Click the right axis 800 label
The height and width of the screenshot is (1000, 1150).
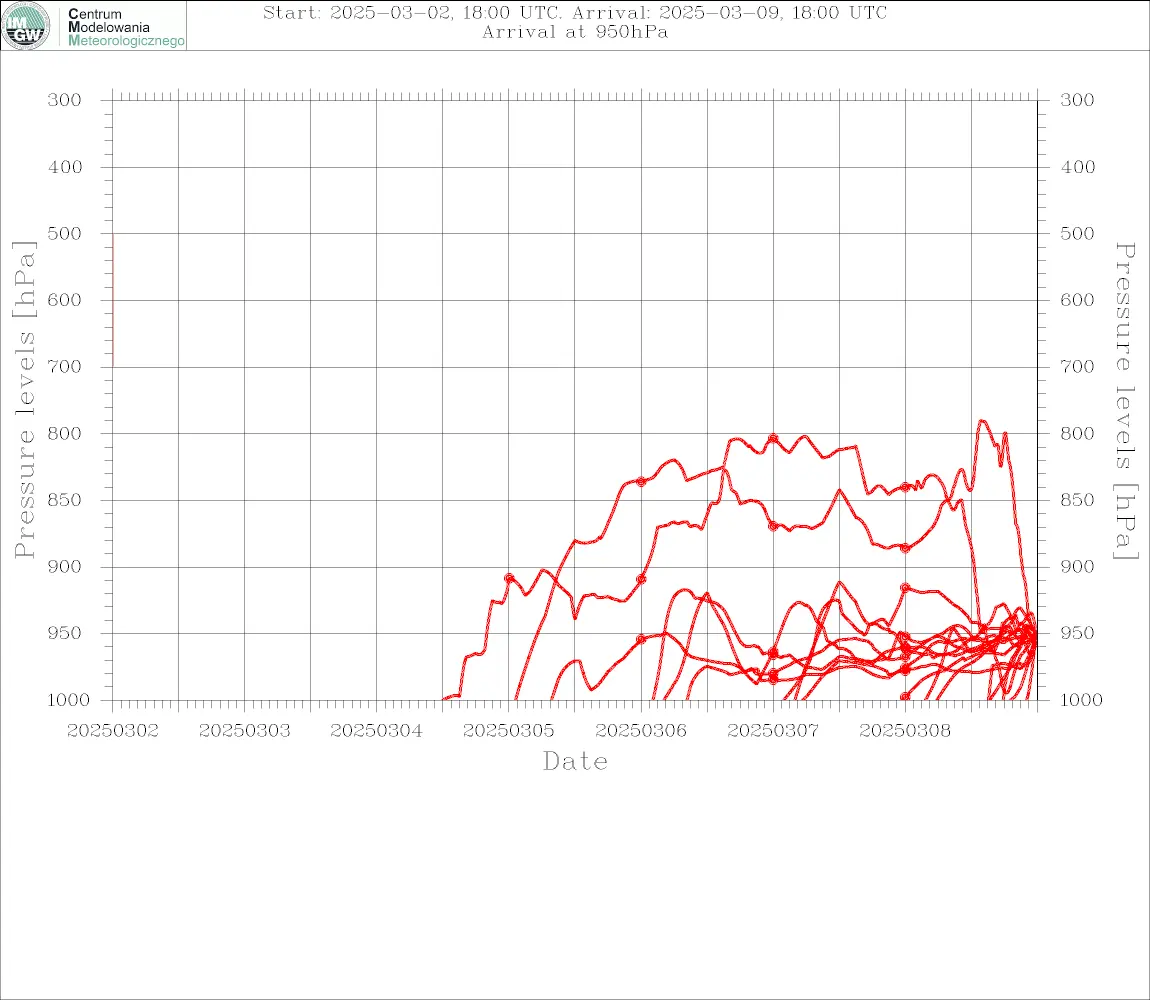(1077, 433)
